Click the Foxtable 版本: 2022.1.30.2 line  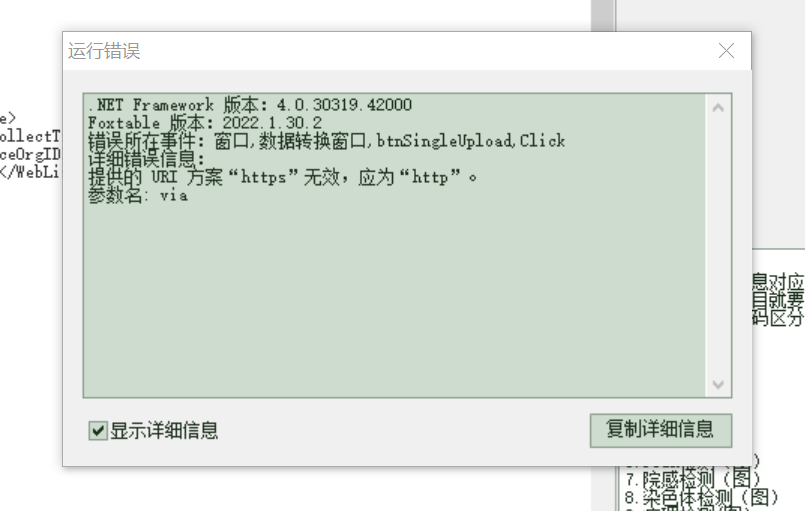click(x=205, y=123)
